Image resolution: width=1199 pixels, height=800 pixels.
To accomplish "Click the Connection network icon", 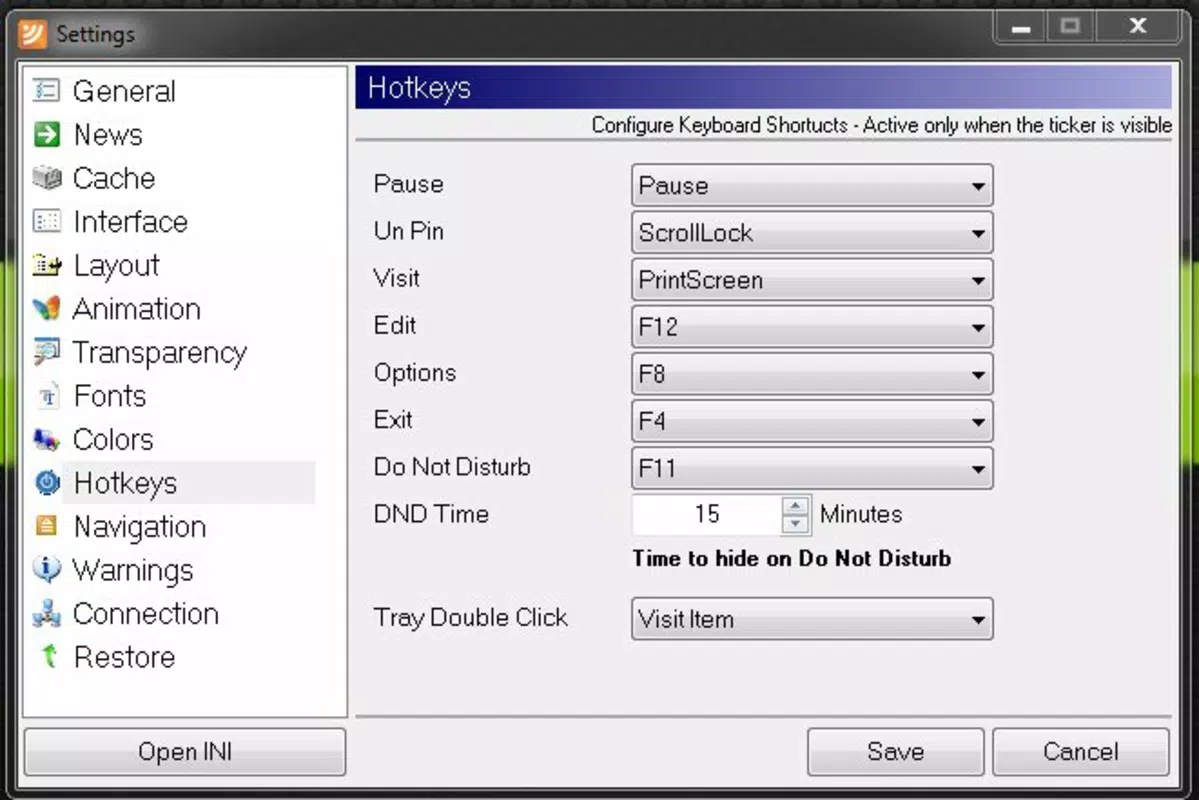I will pos(47,613).
